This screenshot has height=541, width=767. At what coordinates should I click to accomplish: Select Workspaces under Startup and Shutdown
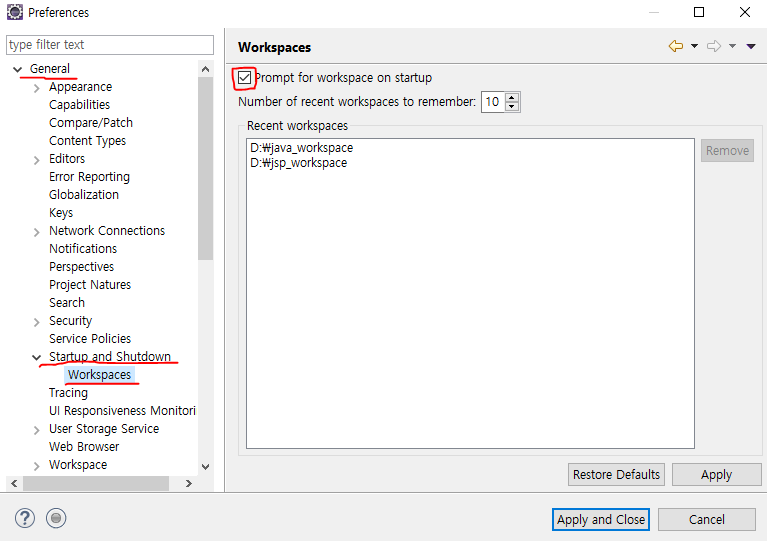(99, 375)
